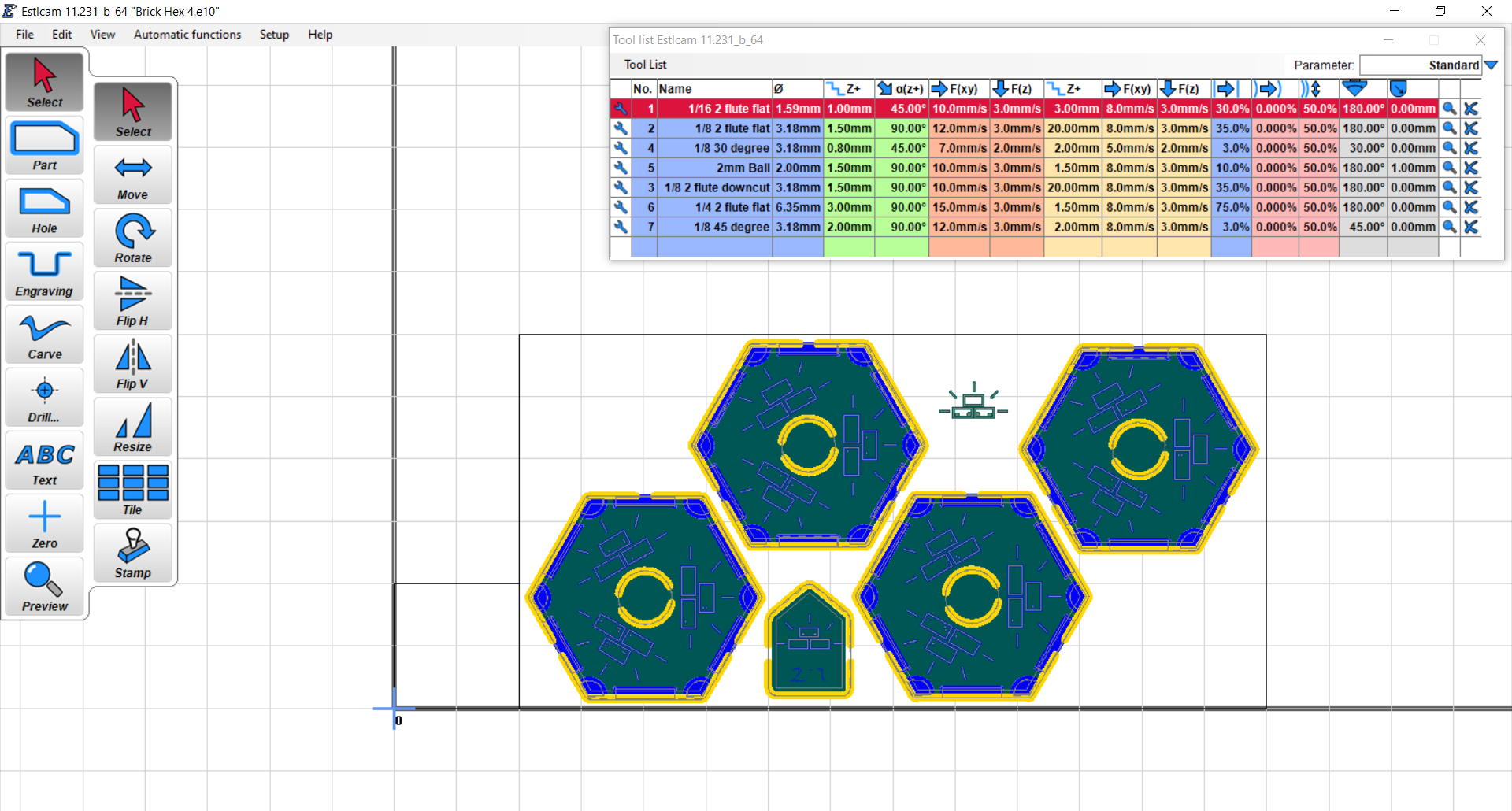
Task: Click the 0.80mm depth cell for 1/8 30 degree
Action: (849, 148)
